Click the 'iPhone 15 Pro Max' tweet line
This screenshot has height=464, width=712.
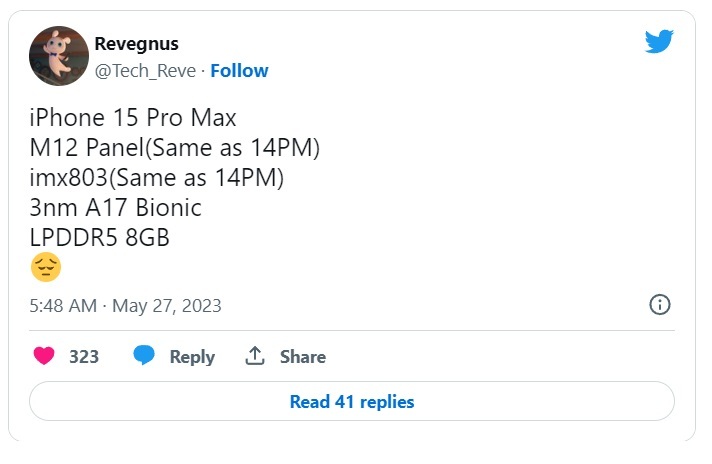tap(134, 118)
